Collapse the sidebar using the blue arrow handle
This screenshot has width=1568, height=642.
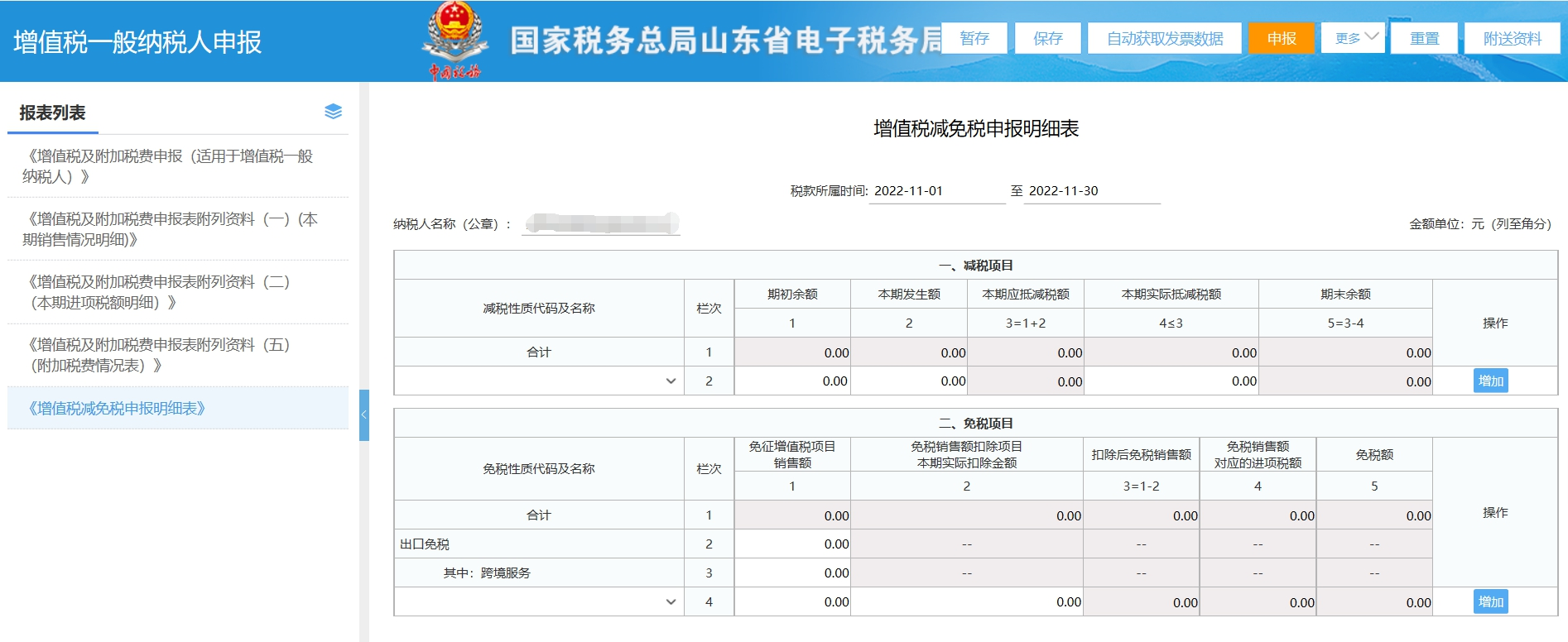(x=363, y=414)
